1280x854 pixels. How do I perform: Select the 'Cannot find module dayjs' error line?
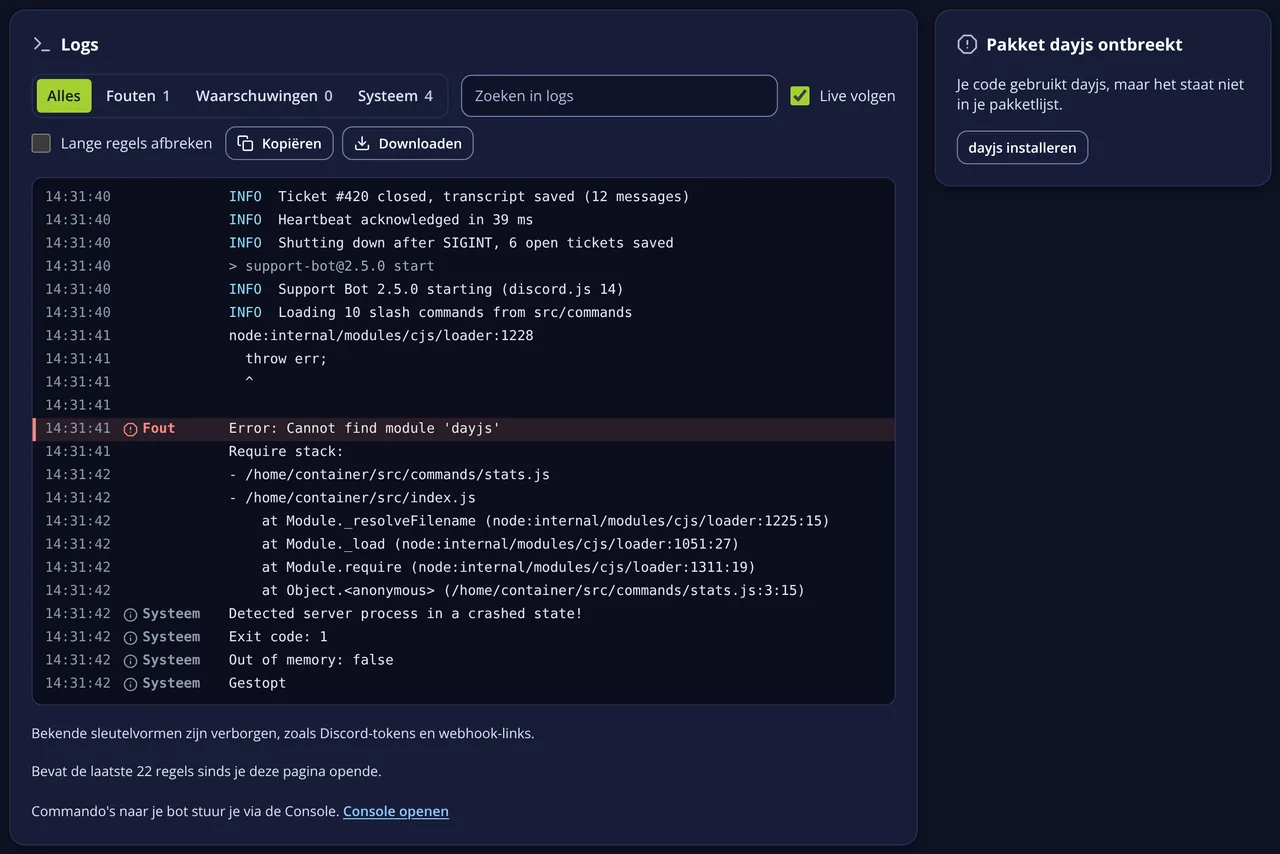(464, 429)
